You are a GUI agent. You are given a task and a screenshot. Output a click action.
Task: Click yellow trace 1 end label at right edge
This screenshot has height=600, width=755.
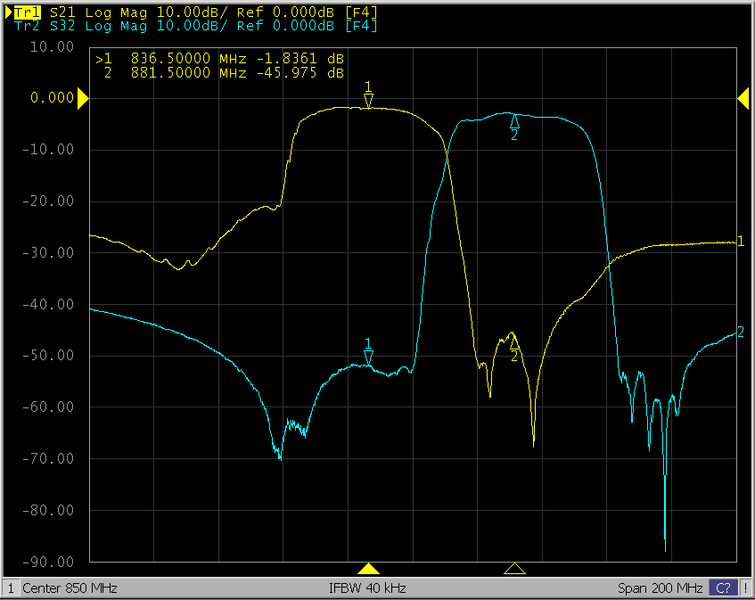(x=740, y=241)
